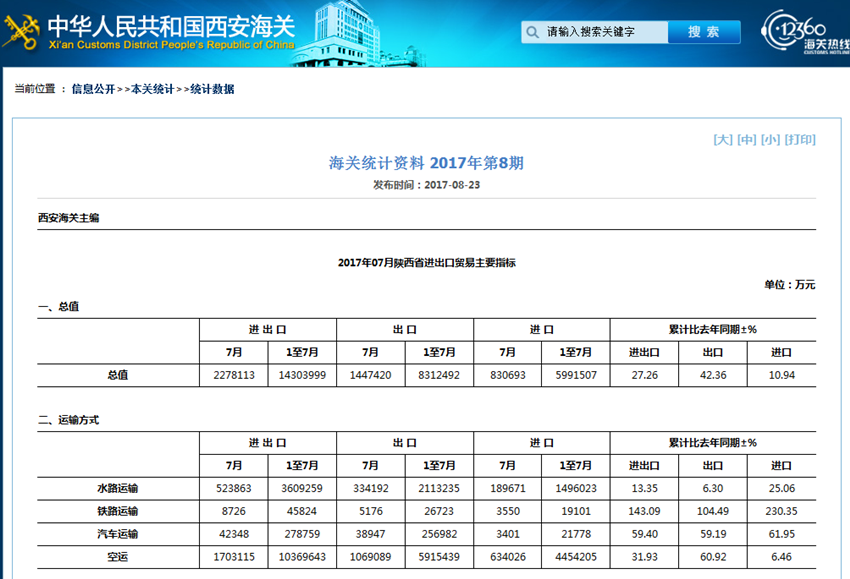Image resolution: width=850 pixels, height=579 pixels.
Task: Click the cell value 1447420
Action: point(370,375)
